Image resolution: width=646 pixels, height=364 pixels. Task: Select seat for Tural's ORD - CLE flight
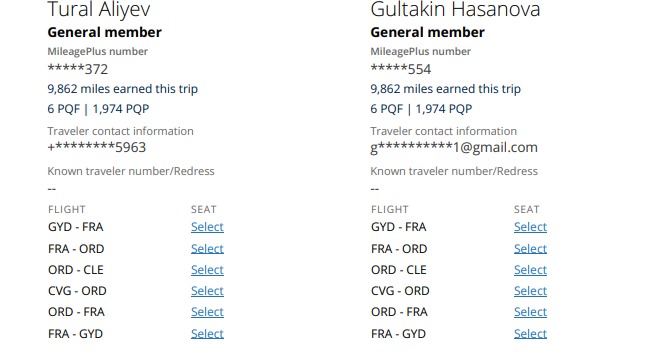(x=207, y=270)
